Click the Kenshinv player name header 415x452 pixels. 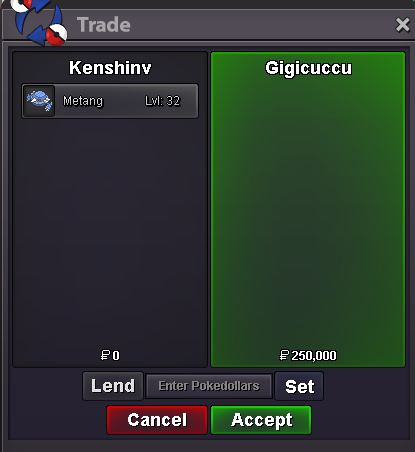(x=110, y=68)
